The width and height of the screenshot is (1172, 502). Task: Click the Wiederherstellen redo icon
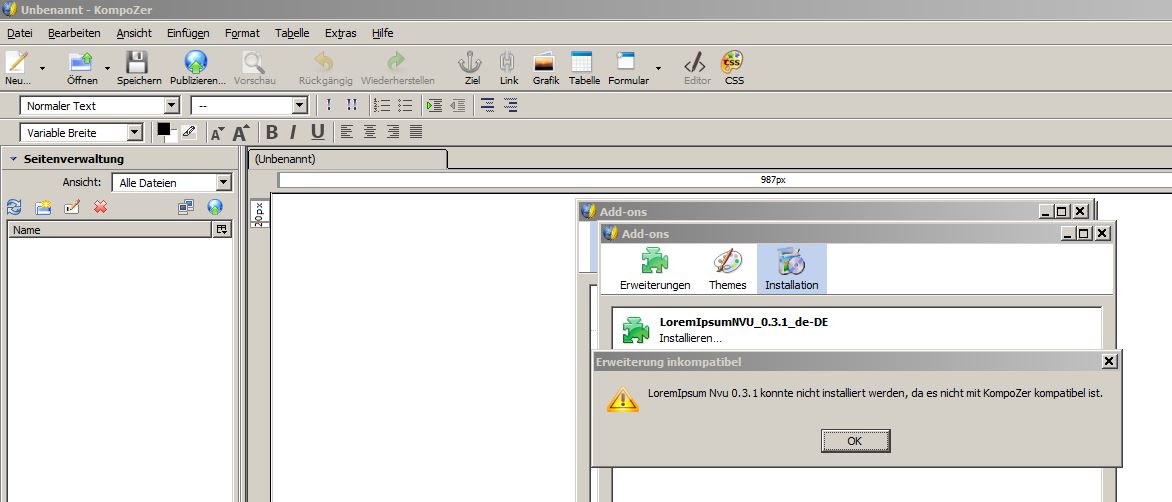396,61
